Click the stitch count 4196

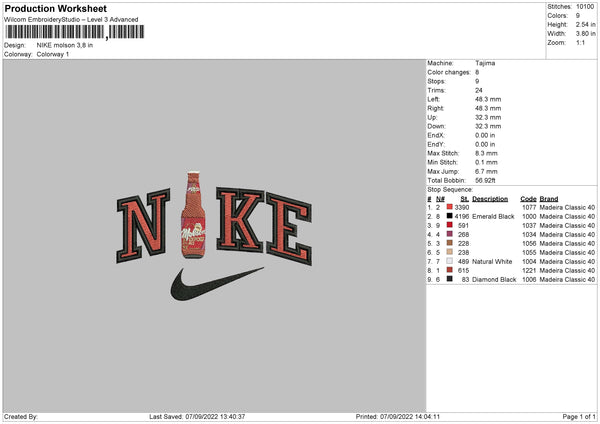click(x=462, y=217)
